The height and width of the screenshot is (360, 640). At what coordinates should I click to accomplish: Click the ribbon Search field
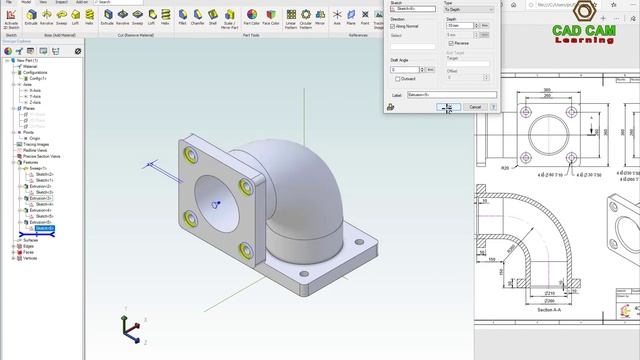pos(118,2)
